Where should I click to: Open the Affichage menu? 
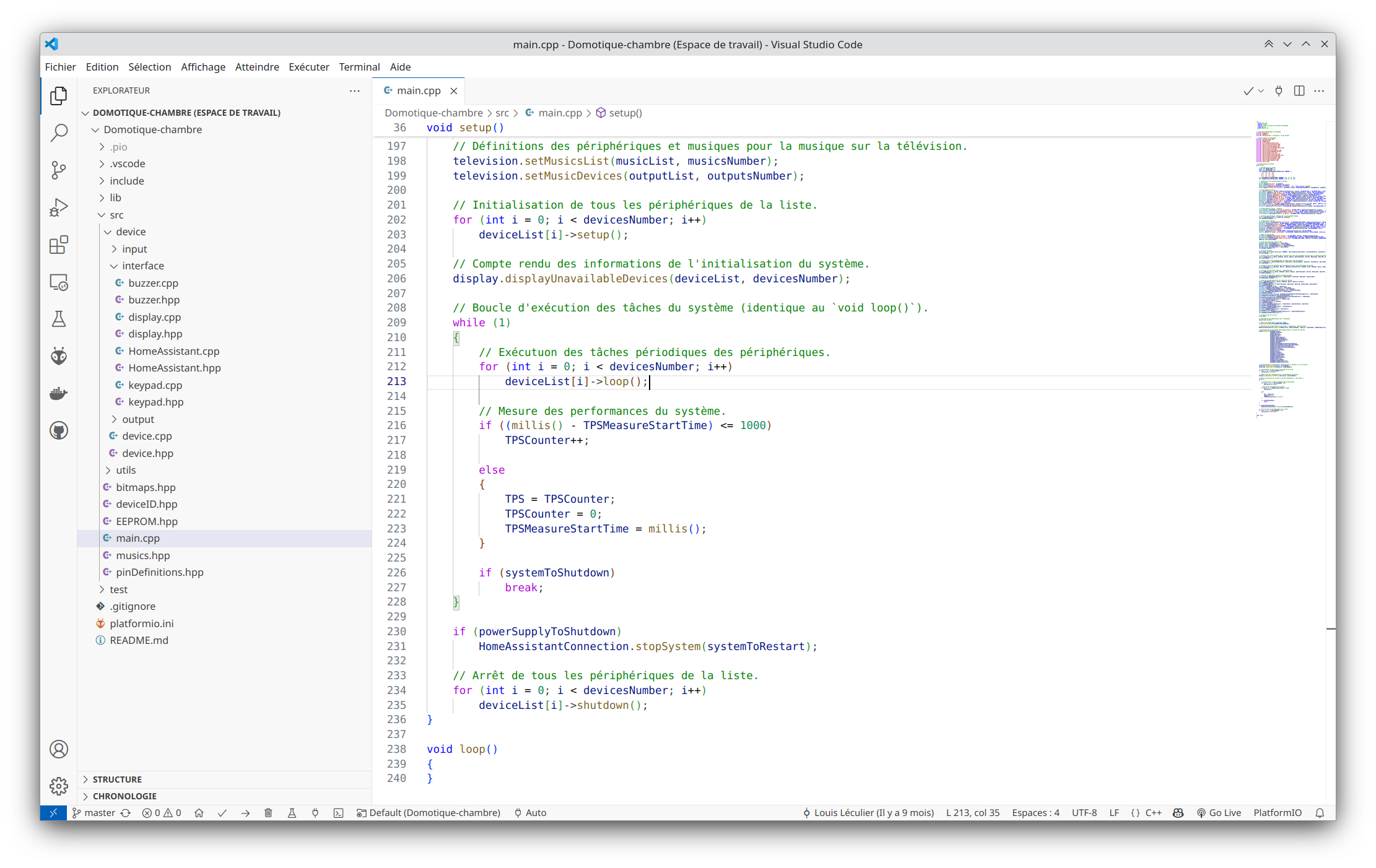coord(202,67)
